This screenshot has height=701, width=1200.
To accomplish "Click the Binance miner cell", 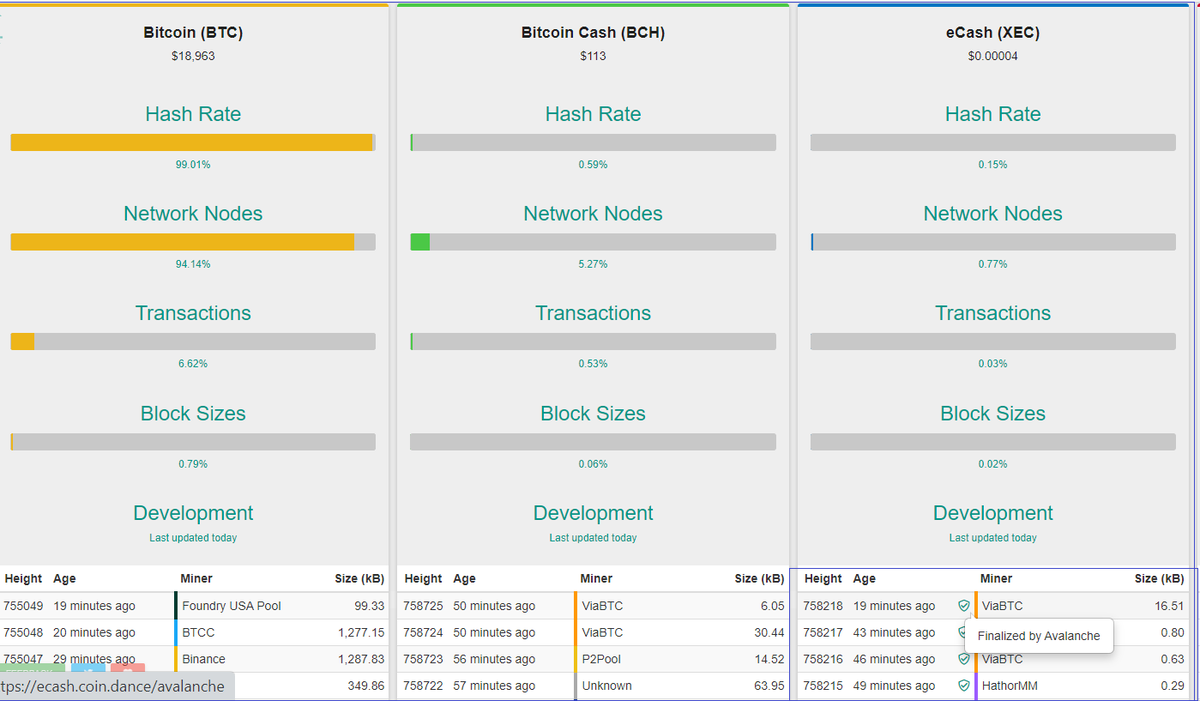I will [203, 659].
